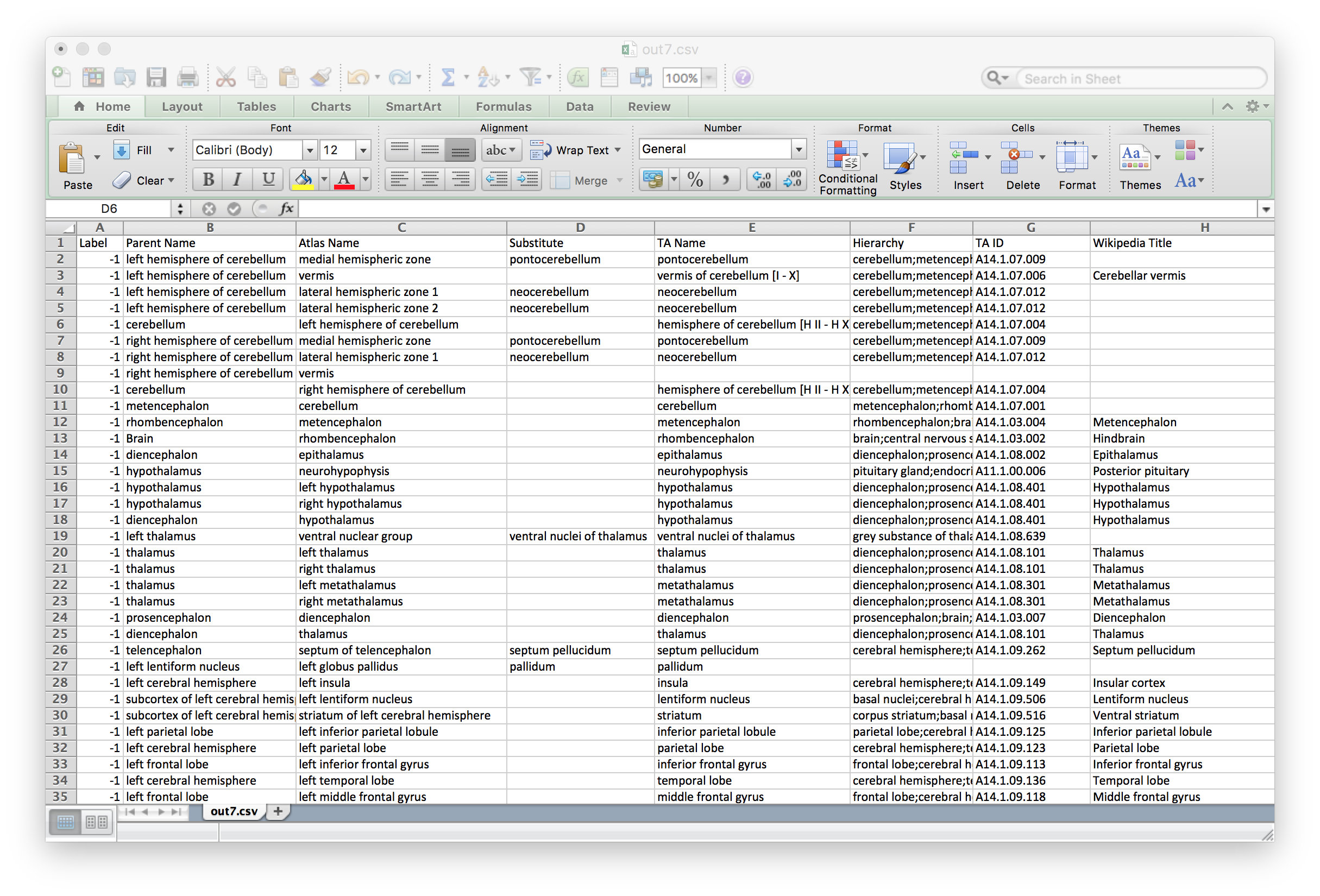
Task: Expand the font size dropdown
Action: (363, 150)
